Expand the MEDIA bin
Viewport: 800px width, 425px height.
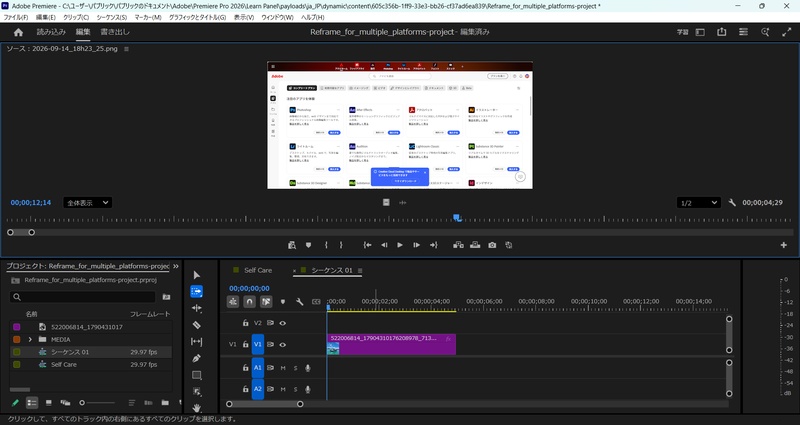[x=30, y=339]
